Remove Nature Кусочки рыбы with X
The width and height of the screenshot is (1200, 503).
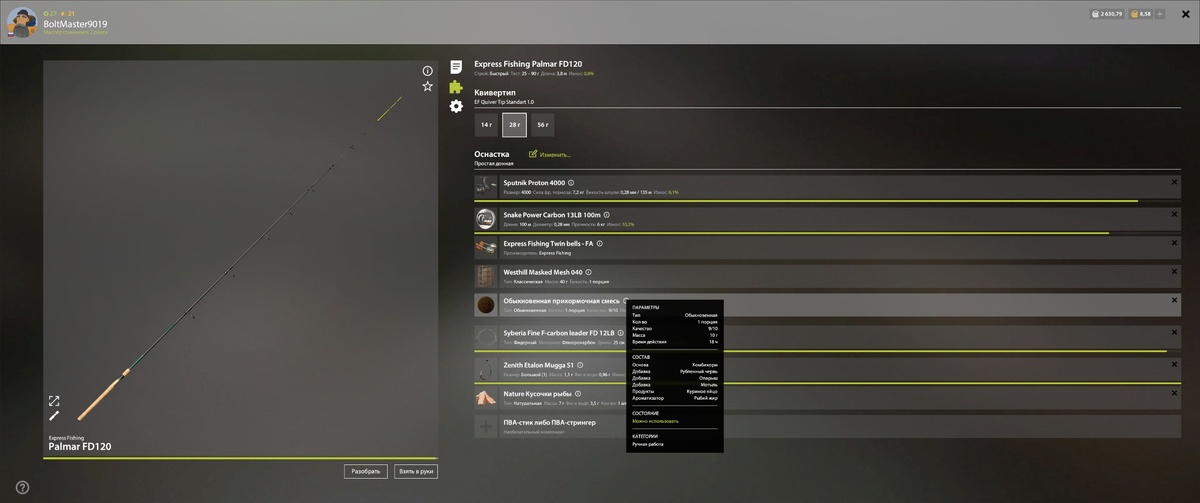(x=1174, y=393)
